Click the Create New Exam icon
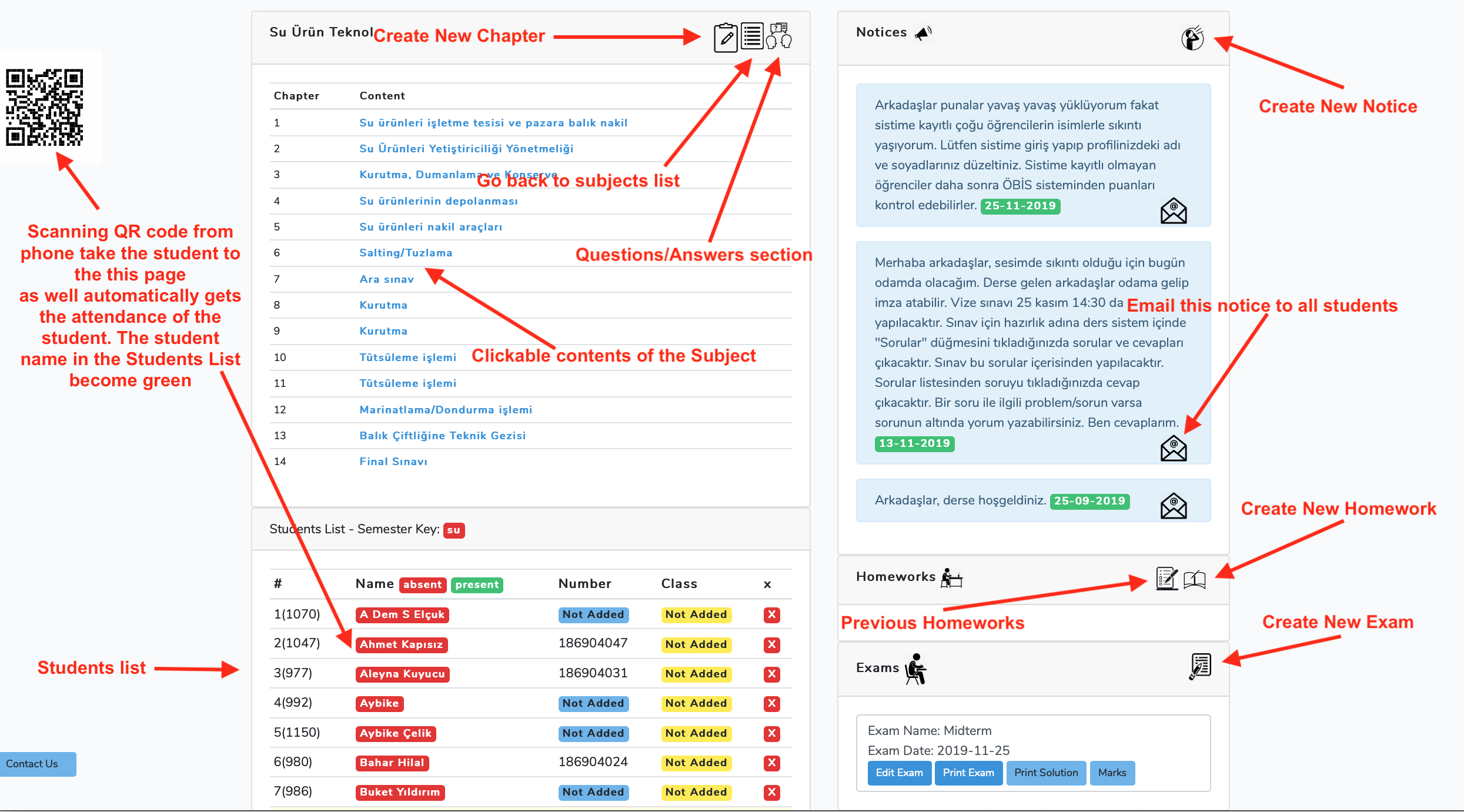The width and height of the screenshot is (1464, 812). [1199, 667]
